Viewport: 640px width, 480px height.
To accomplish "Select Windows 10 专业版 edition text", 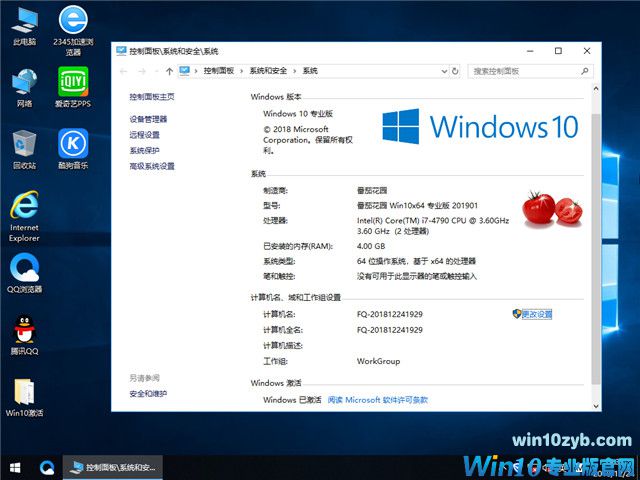I will tap(298, 113).
